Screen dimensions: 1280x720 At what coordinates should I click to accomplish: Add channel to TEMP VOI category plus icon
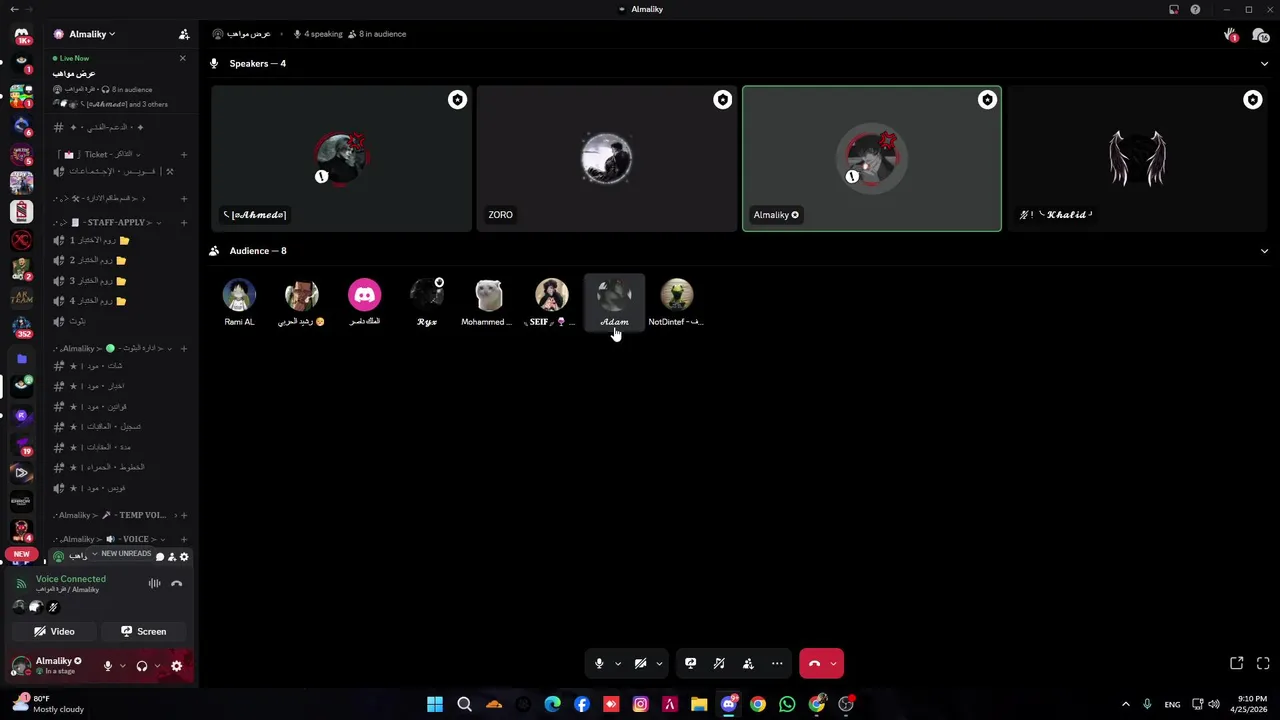click(184, 515)
